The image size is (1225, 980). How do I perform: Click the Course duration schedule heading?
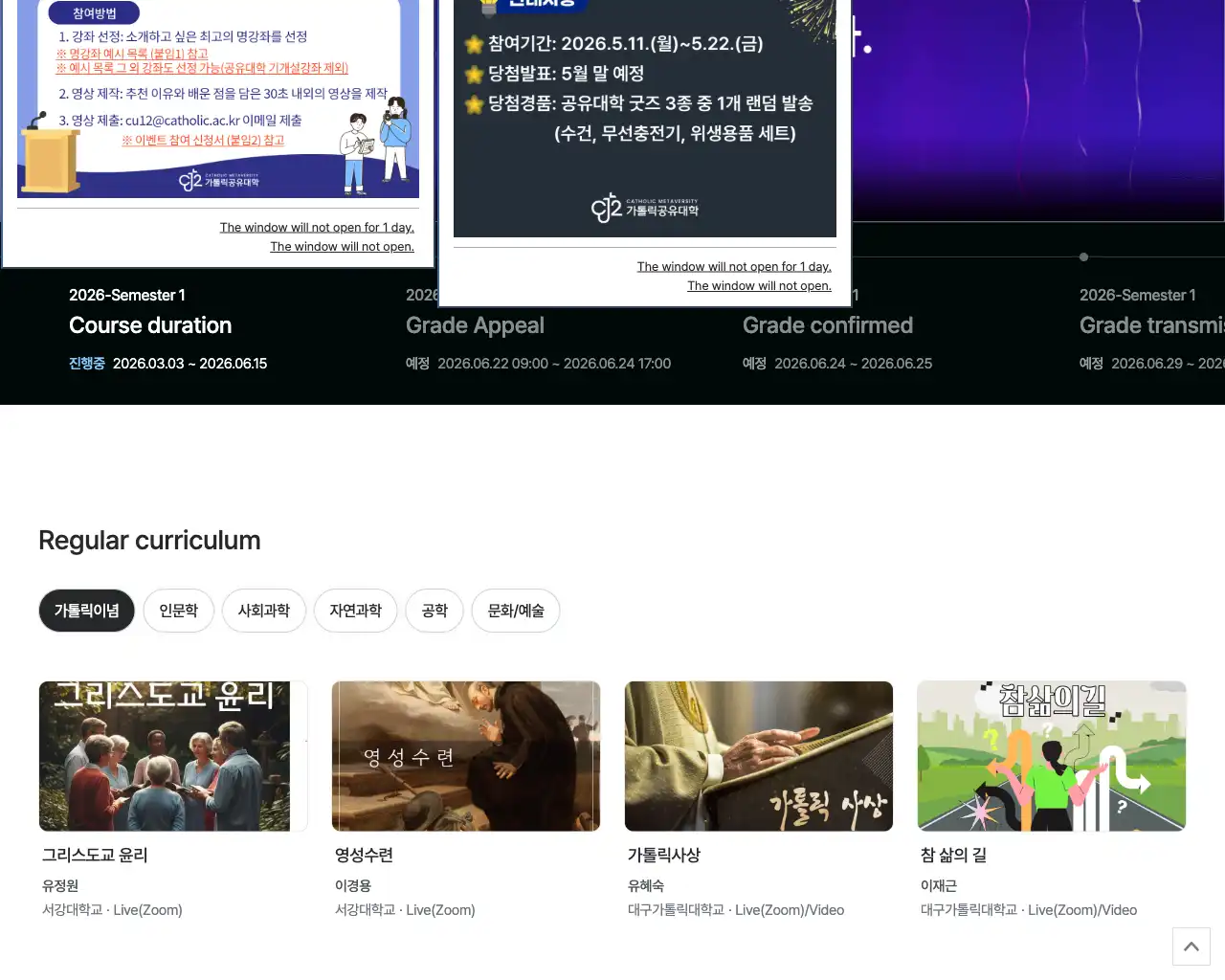pos(150,325)
